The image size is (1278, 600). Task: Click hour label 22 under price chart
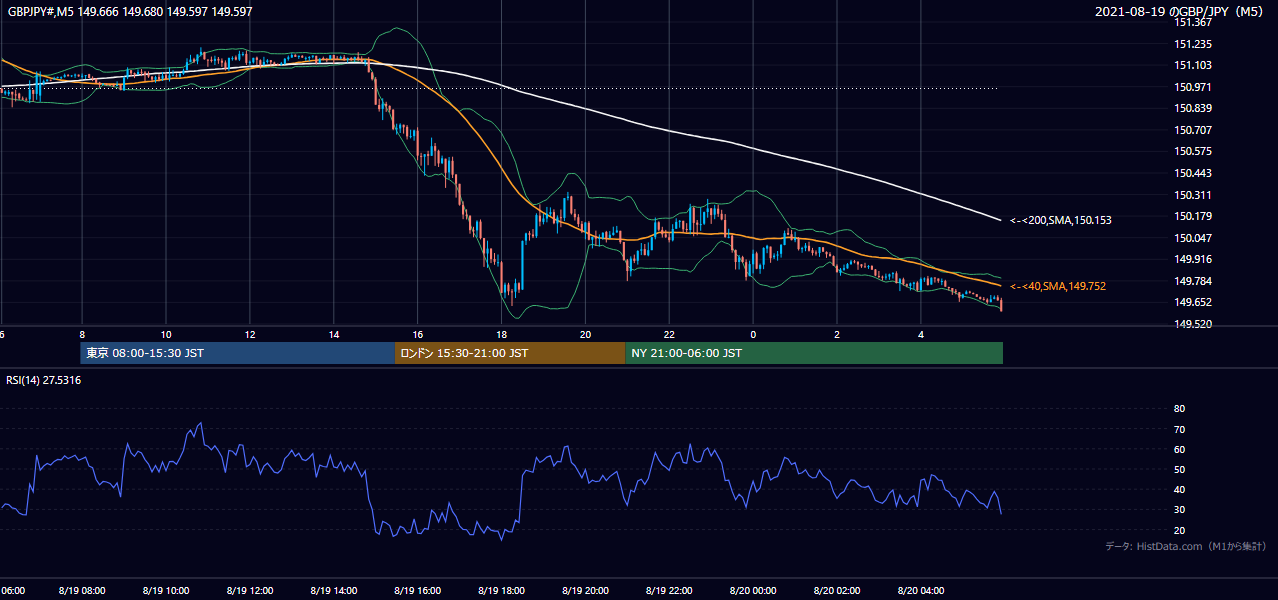(670, 335)
